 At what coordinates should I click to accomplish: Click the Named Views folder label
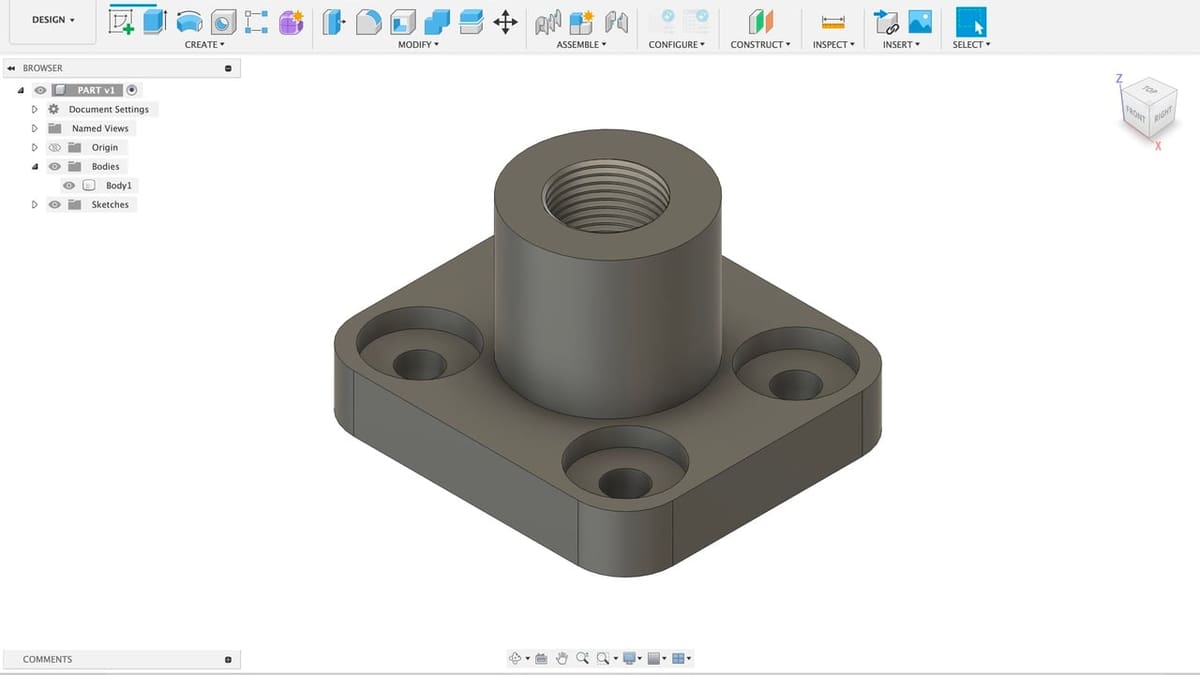tap(100, 129)
